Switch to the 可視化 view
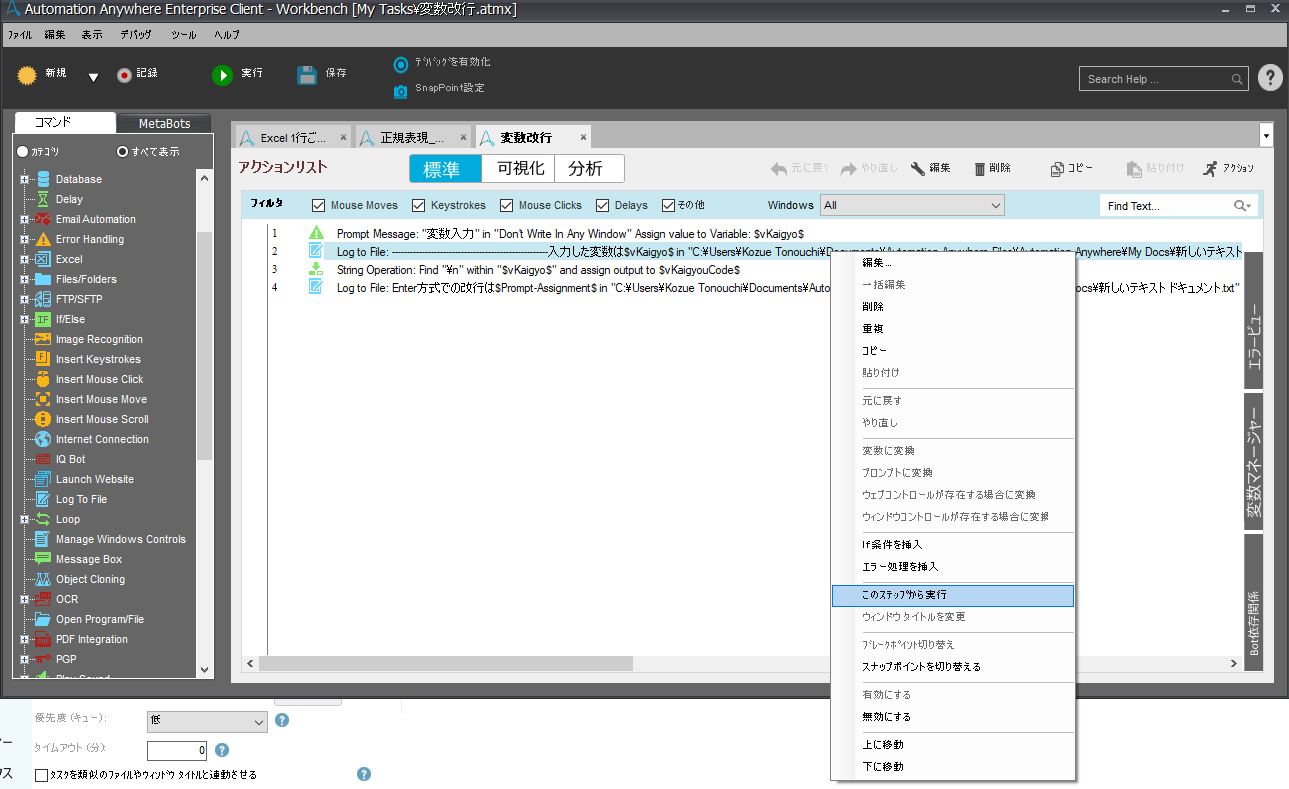 [x=520, y=168]
